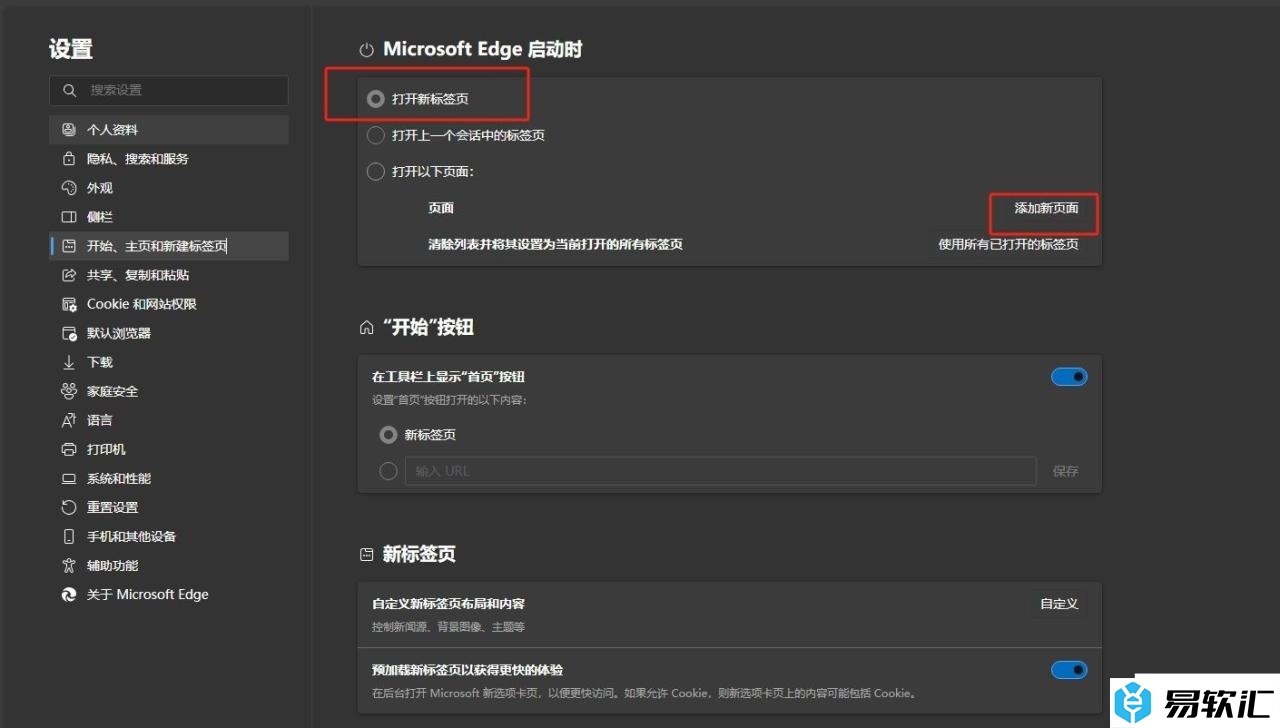Open 辅助功能 settings page
The height and width of the screenshot is (728, 1280).
pyautogui.click(x=169, y=565)
